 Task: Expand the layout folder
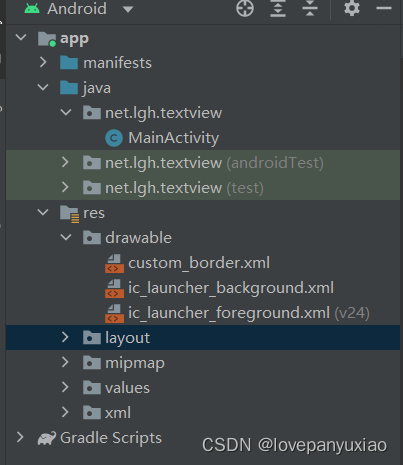(x=65, y=337)
